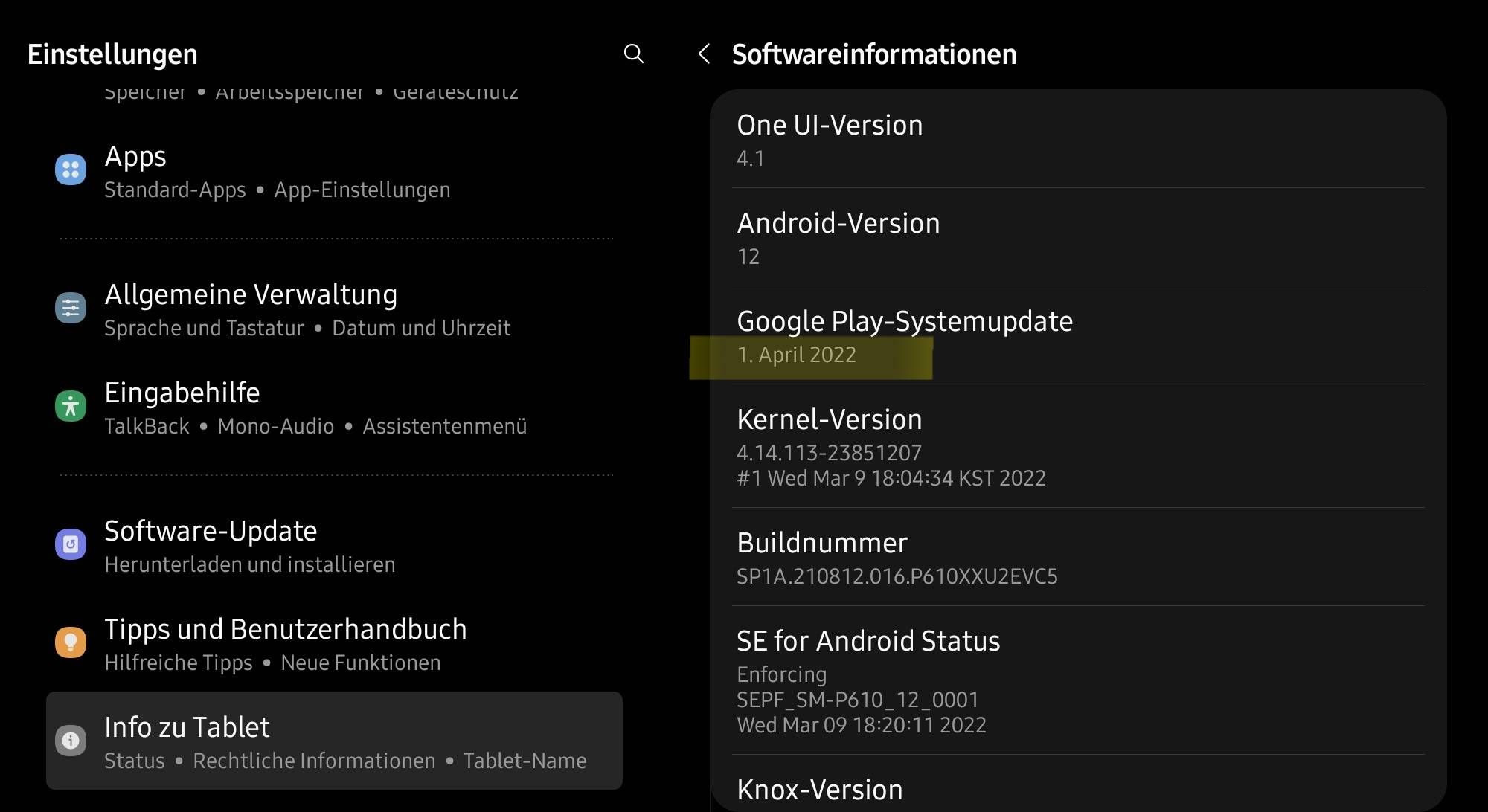Select Eingabehilfe in the settings list
This screenshot has height=812, width=1488.
[x=315, y=408]
